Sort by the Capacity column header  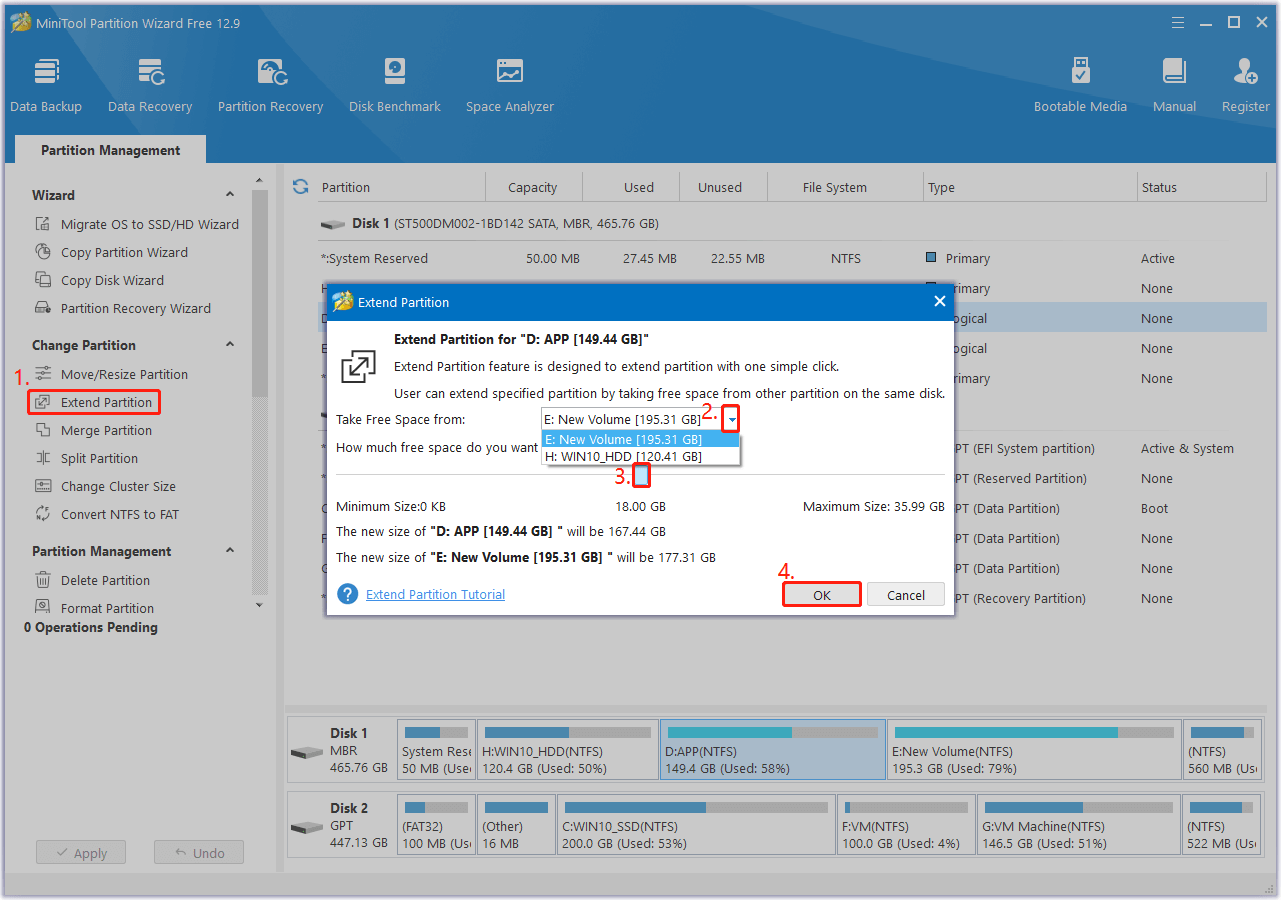533,187
